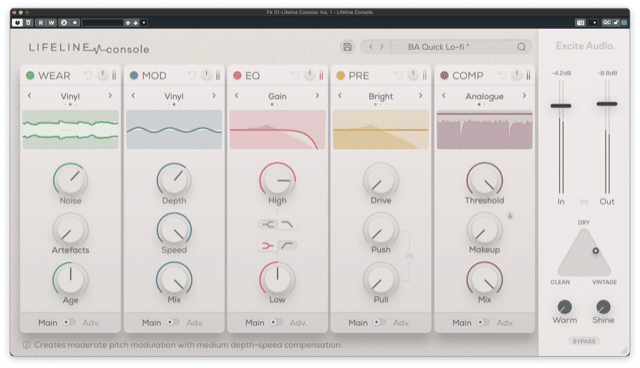Toggle the WEAR module power dot

(30, 75)
